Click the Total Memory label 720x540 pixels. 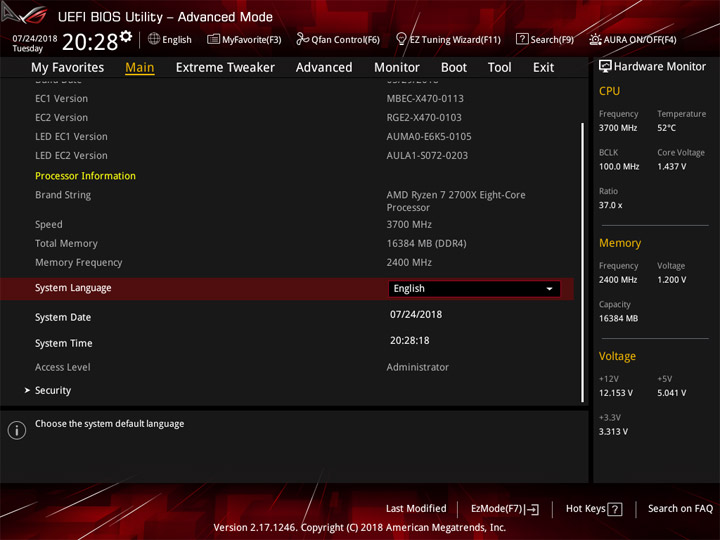66,244
